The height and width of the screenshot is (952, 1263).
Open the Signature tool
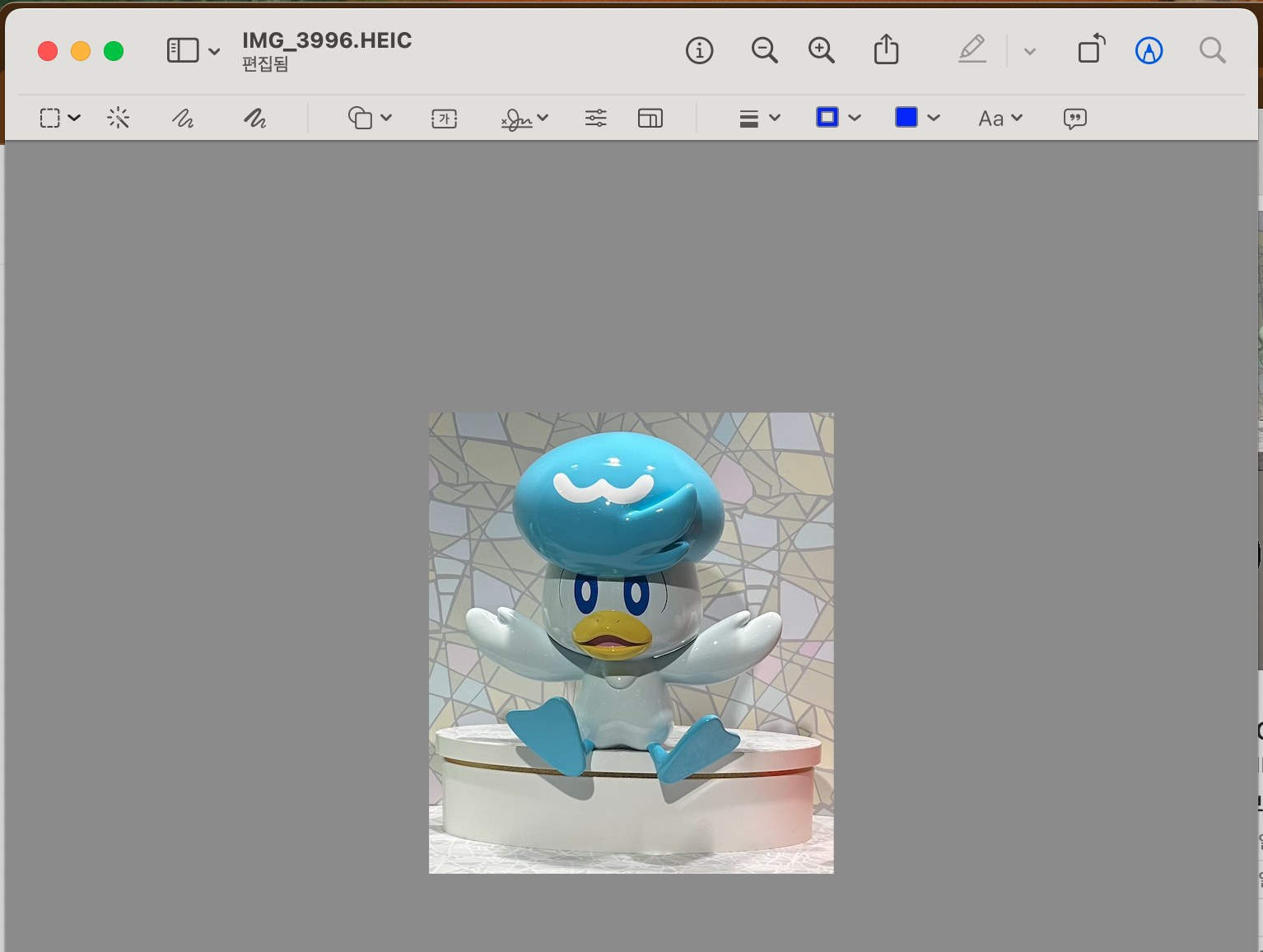[x=516, y=120]
